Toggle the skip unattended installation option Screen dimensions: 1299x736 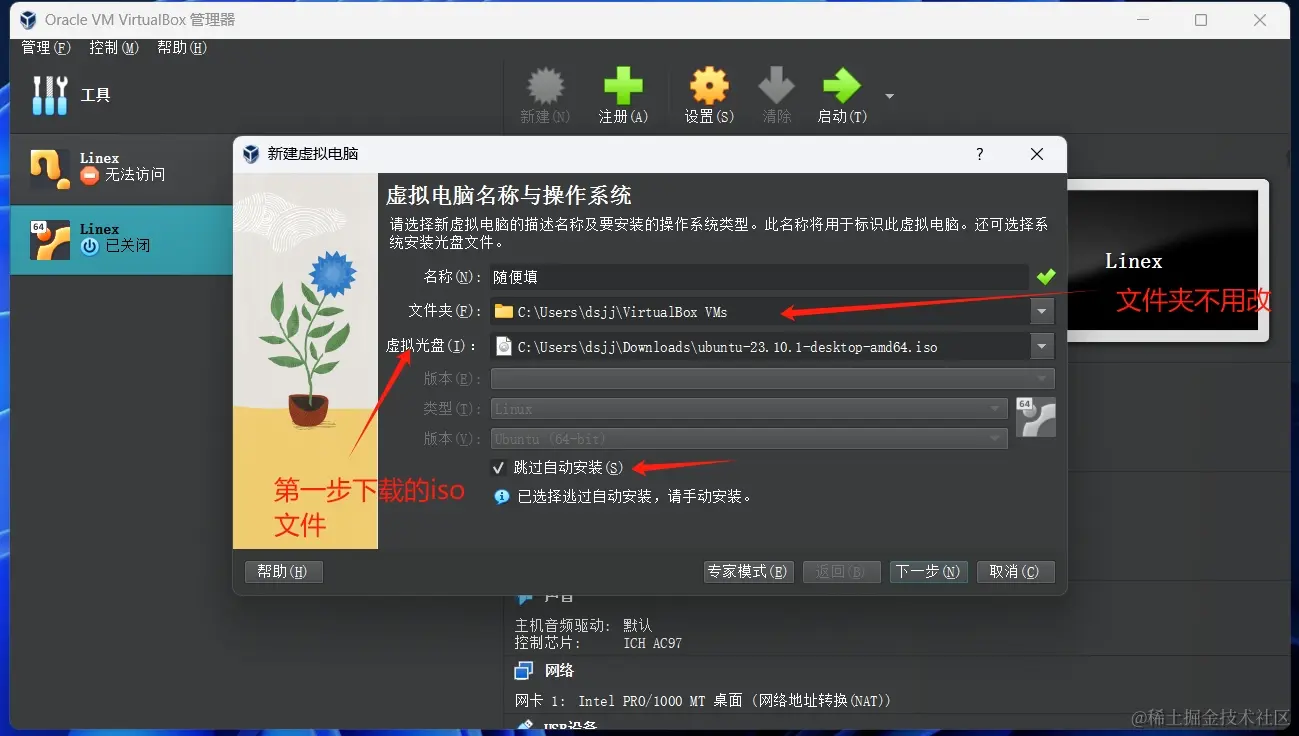tap(497, 467)
